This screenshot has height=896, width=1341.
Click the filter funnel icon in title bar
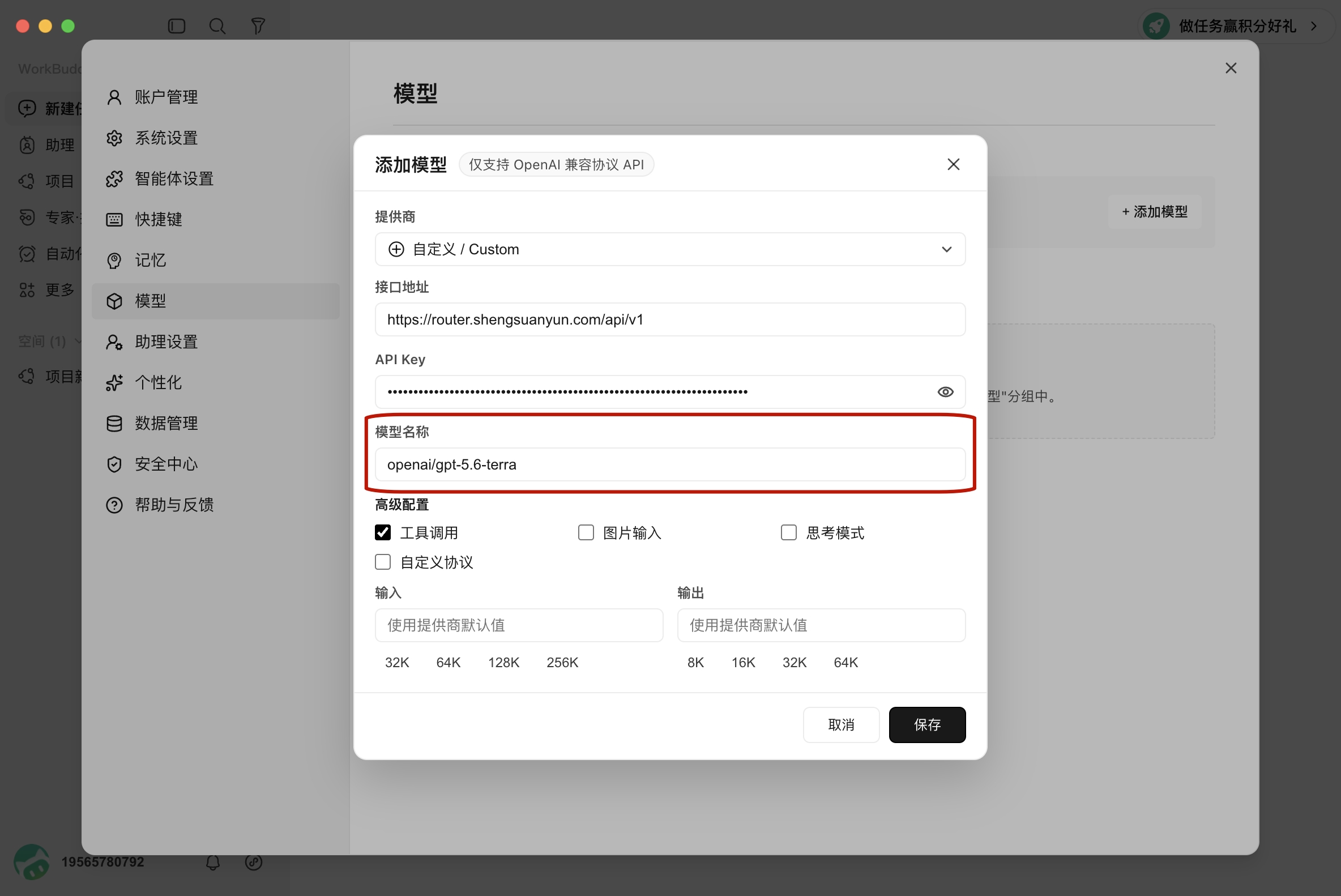pos(258,25)
